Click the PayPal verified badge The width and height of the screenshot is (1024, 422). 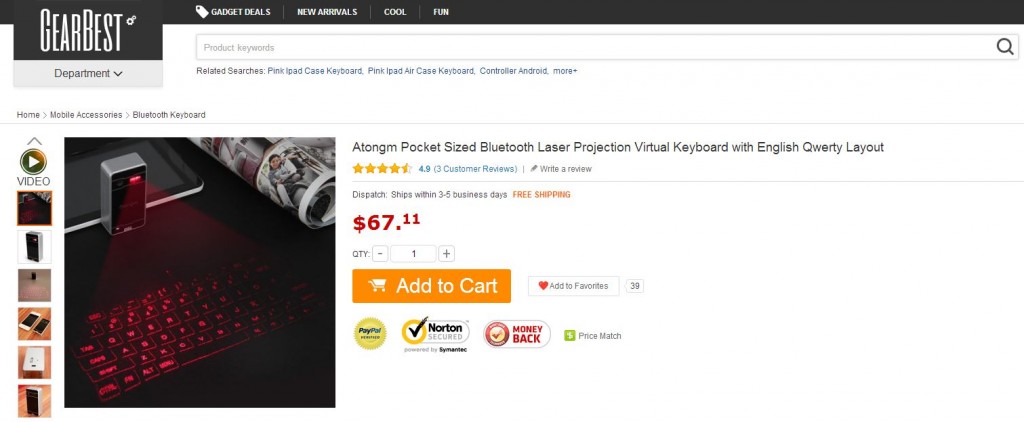click(370, 334)
